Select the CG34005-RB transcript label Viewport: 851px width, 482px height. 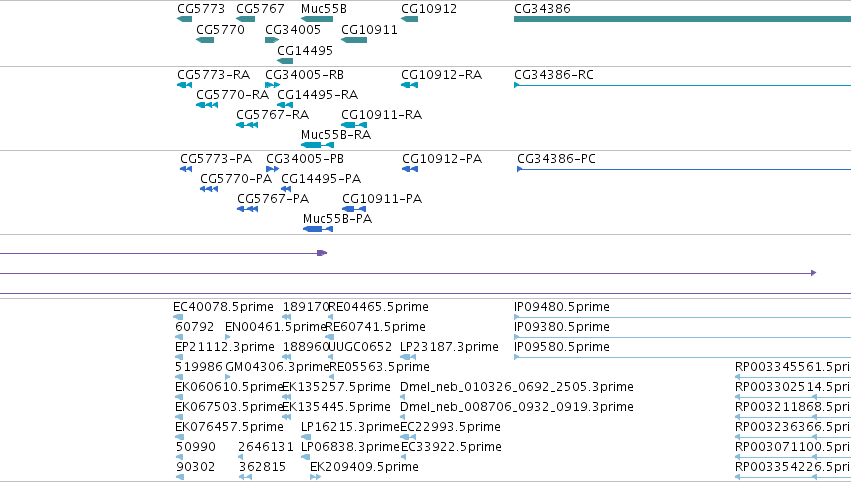[x=304, y=74]
